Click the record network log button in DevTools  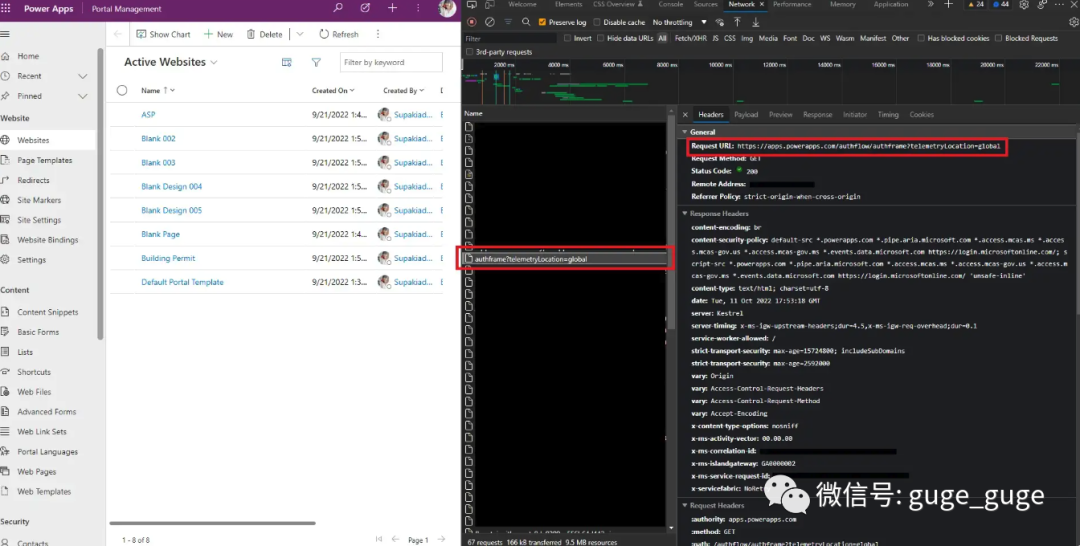(472, 22)
